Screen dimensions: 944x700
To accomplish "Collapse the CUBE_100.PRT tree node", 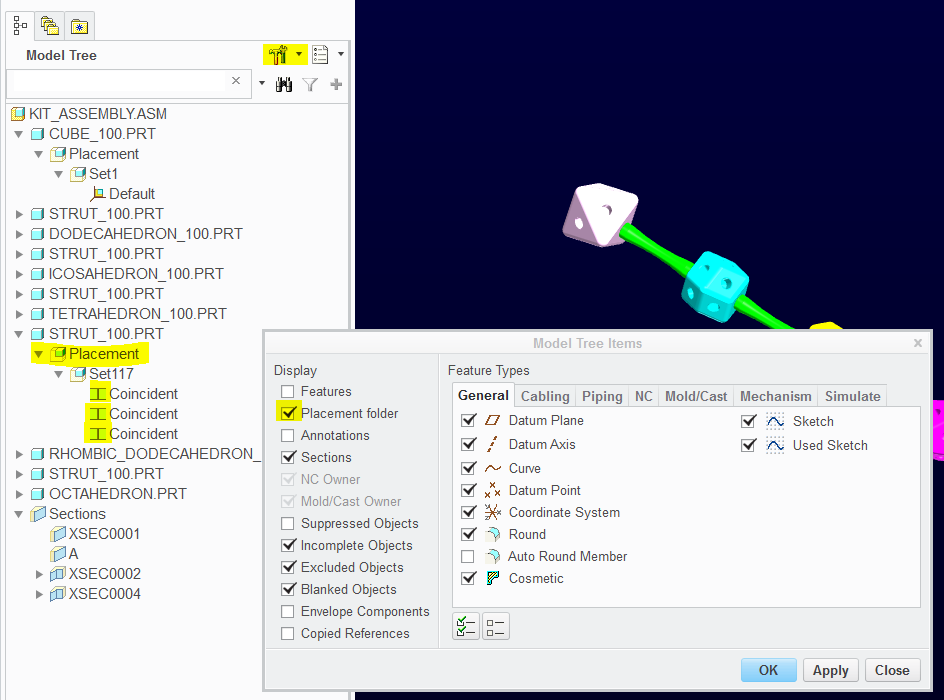I will pos(19,134).
